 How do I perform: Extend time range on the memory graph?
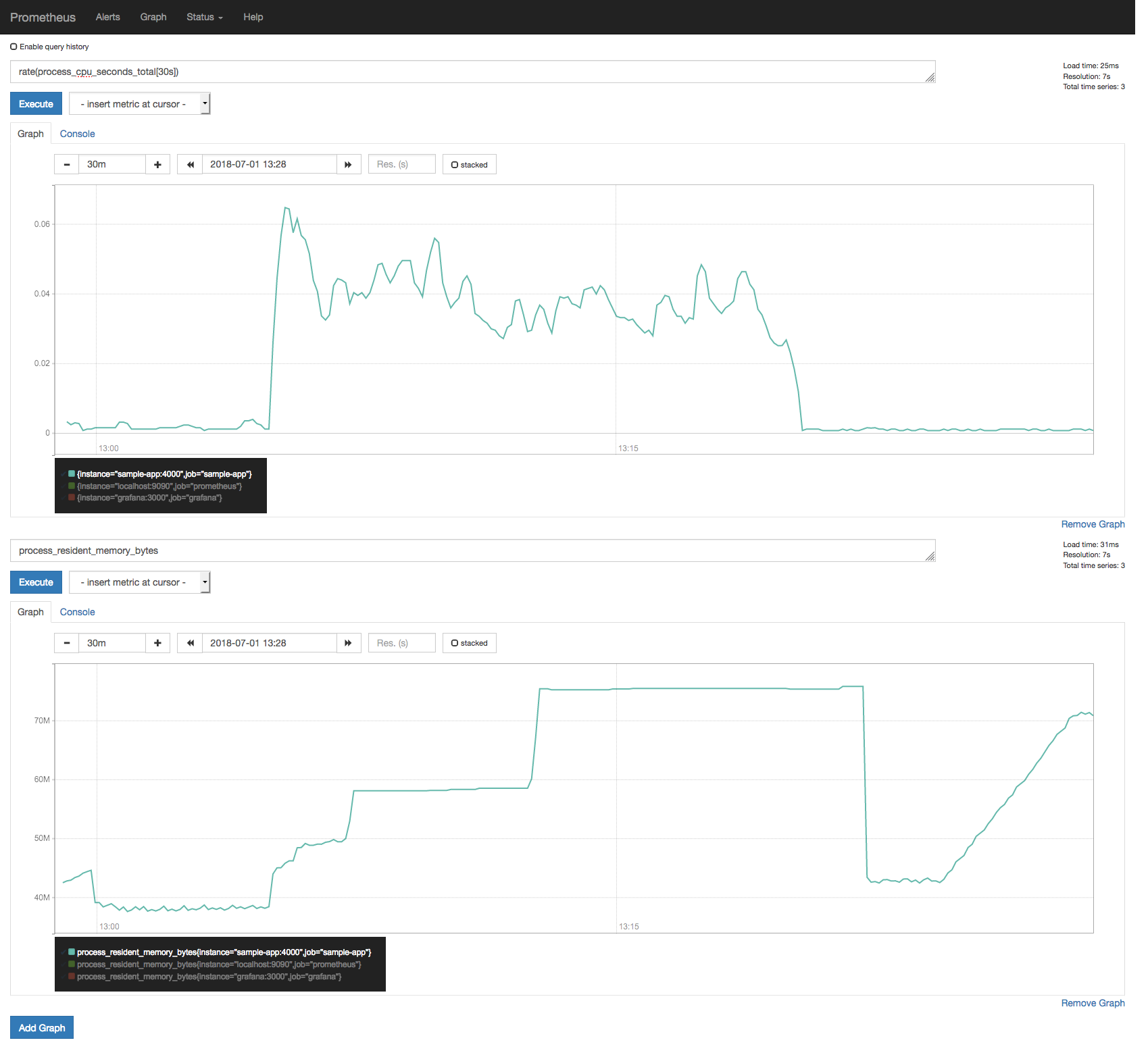pyautogui.click(x=157, y=642)
